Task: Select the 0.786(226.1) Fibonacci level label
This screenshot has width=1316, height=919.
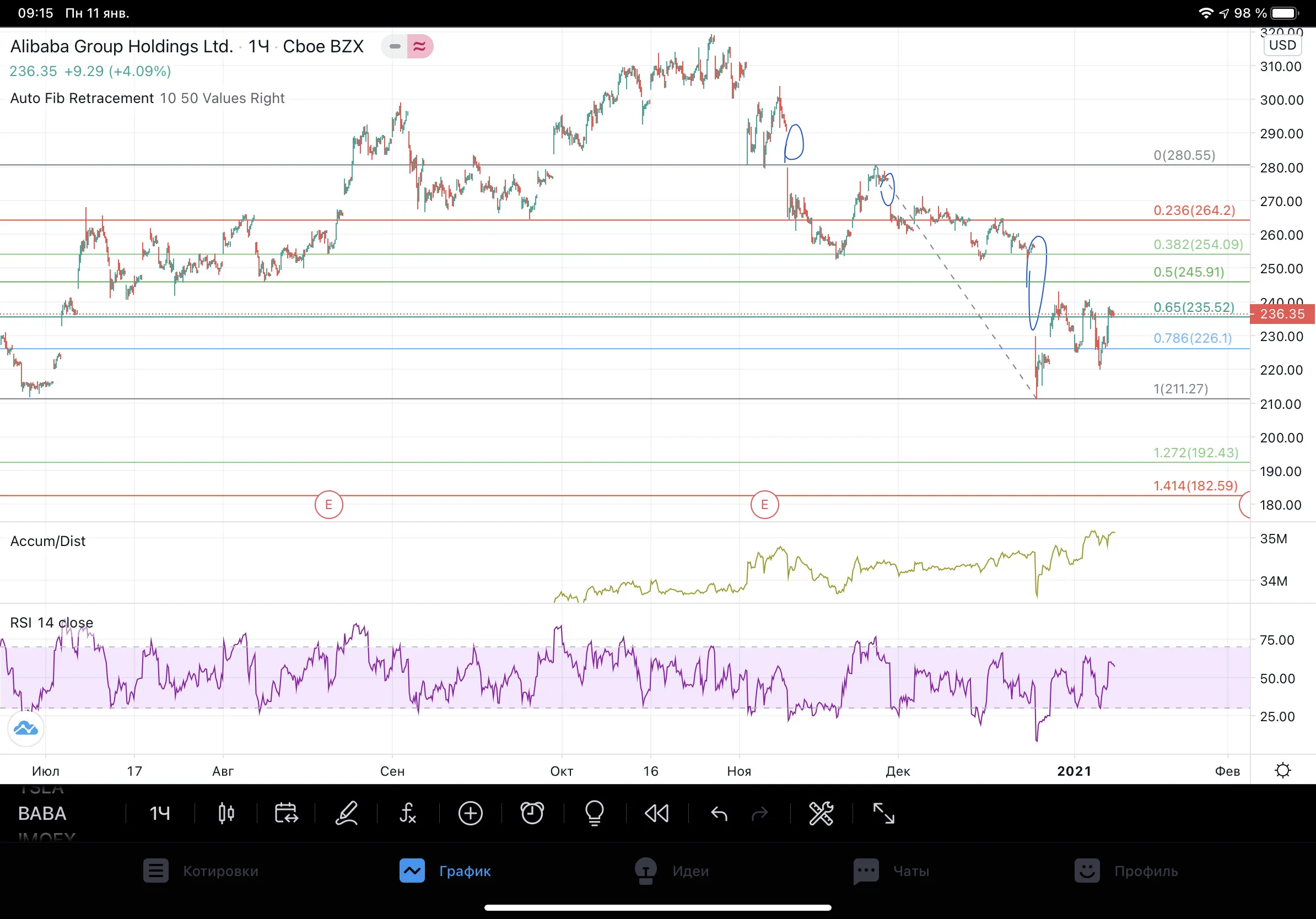Action: 1192,338
